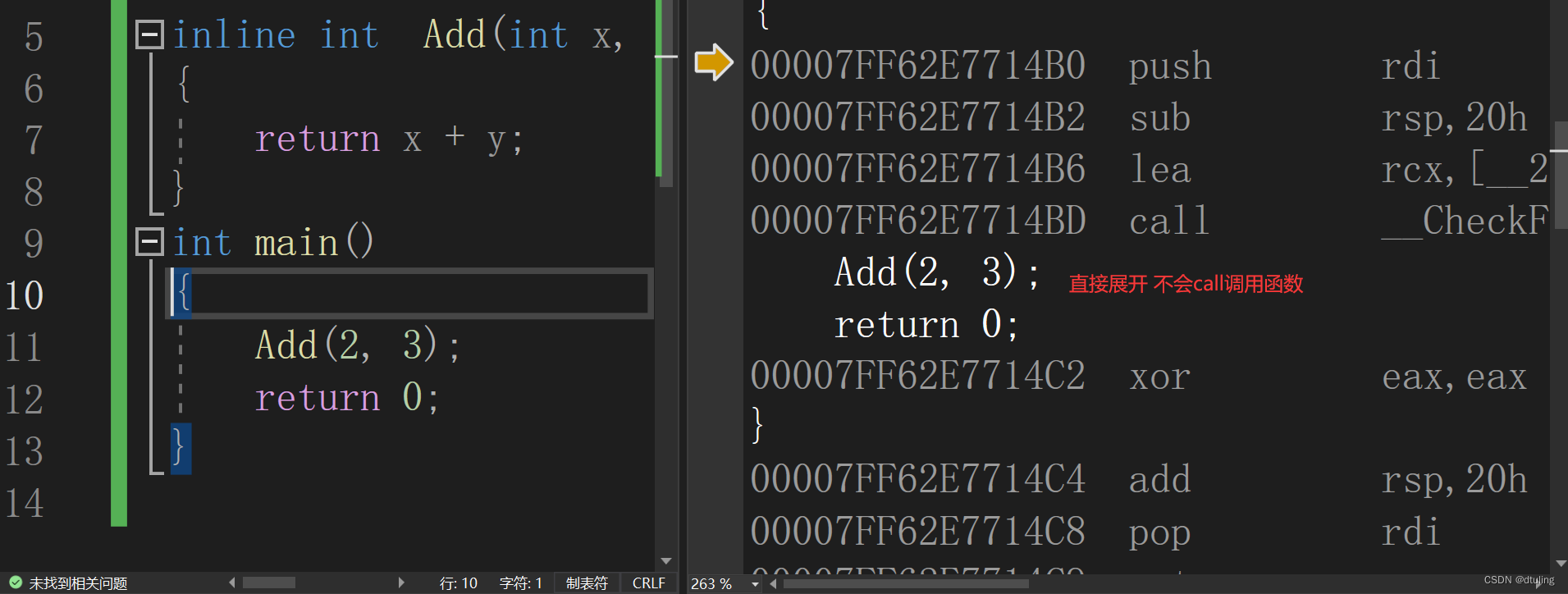
Task: Click the '行: 10' line indicator
Action: (459, 583)
